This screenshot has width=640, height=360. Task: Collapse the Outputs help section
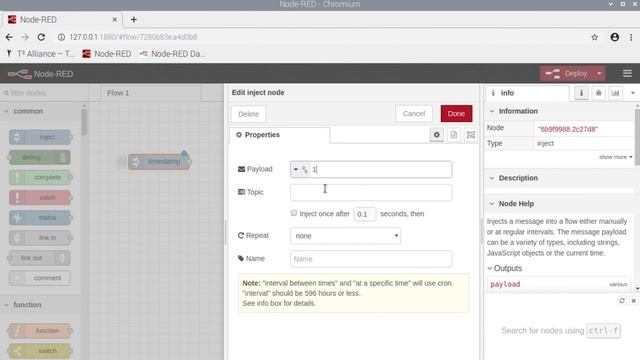(504, 268)
